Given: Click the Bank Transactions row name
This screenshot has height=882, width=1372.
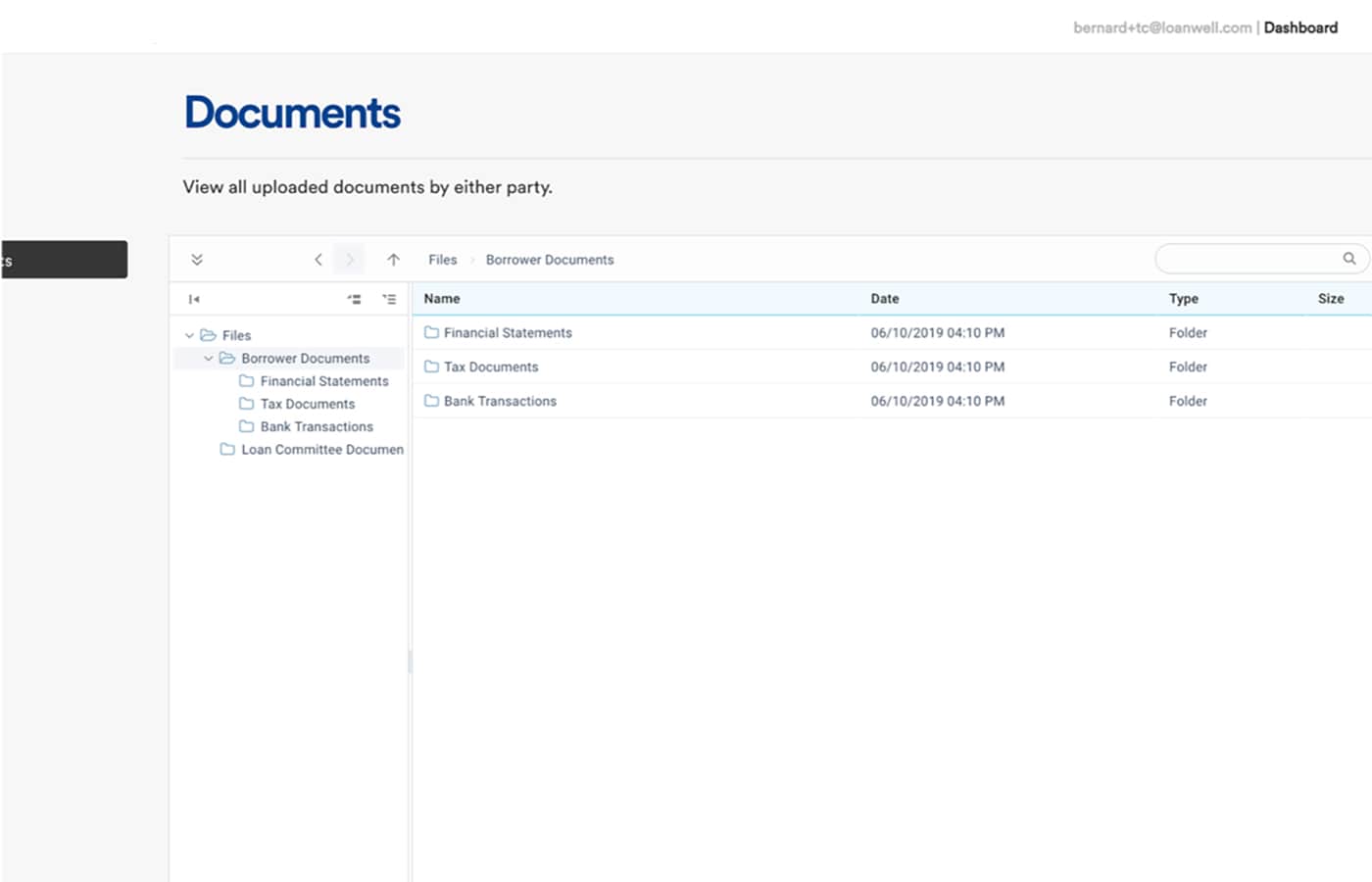Looking at the screenshot, I should coord(500,401).
